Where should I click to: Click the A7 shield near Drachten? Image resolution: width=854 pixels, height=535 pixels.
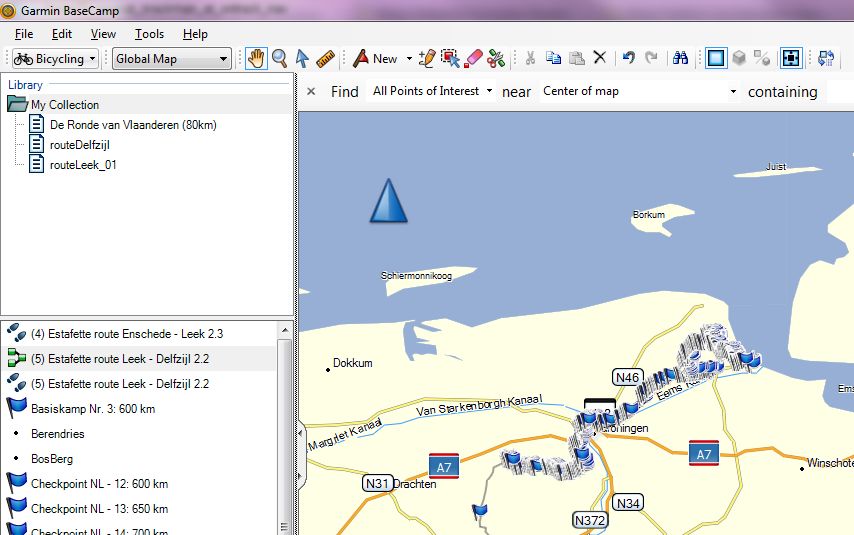[444, 467]
